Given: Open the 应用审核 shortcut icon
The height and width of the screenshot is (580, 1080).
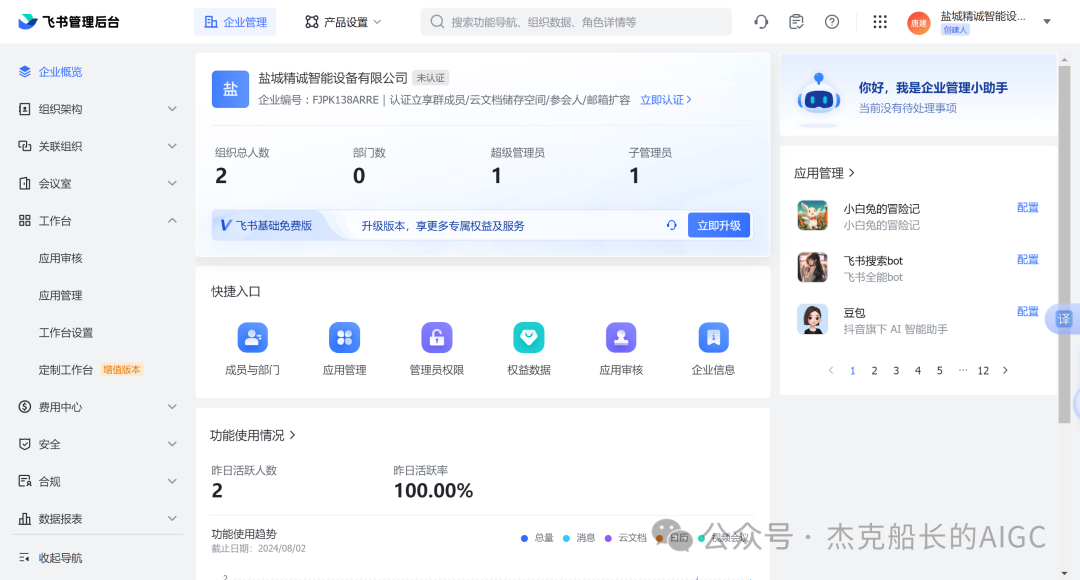Looking at the screenshot, I should [x=621, y=338].
